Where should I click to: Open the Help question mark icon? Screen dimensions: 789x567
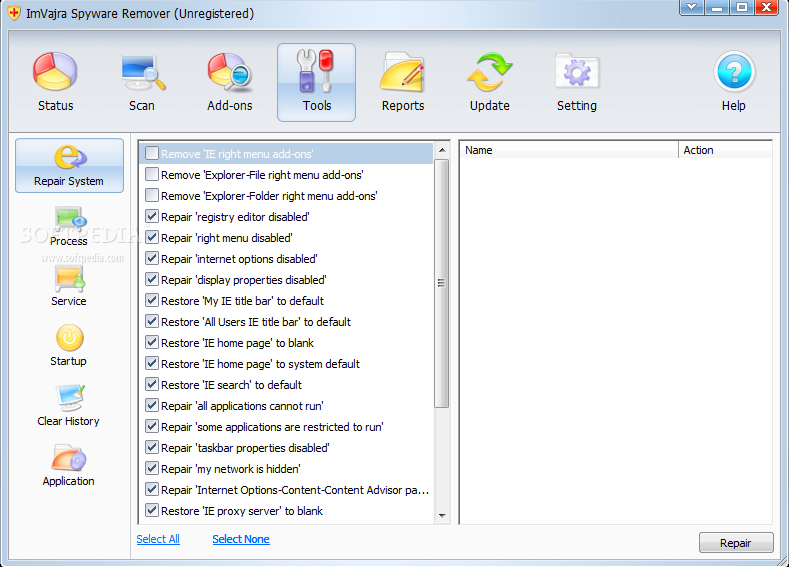pyautogui.click(x=734, y=72)
